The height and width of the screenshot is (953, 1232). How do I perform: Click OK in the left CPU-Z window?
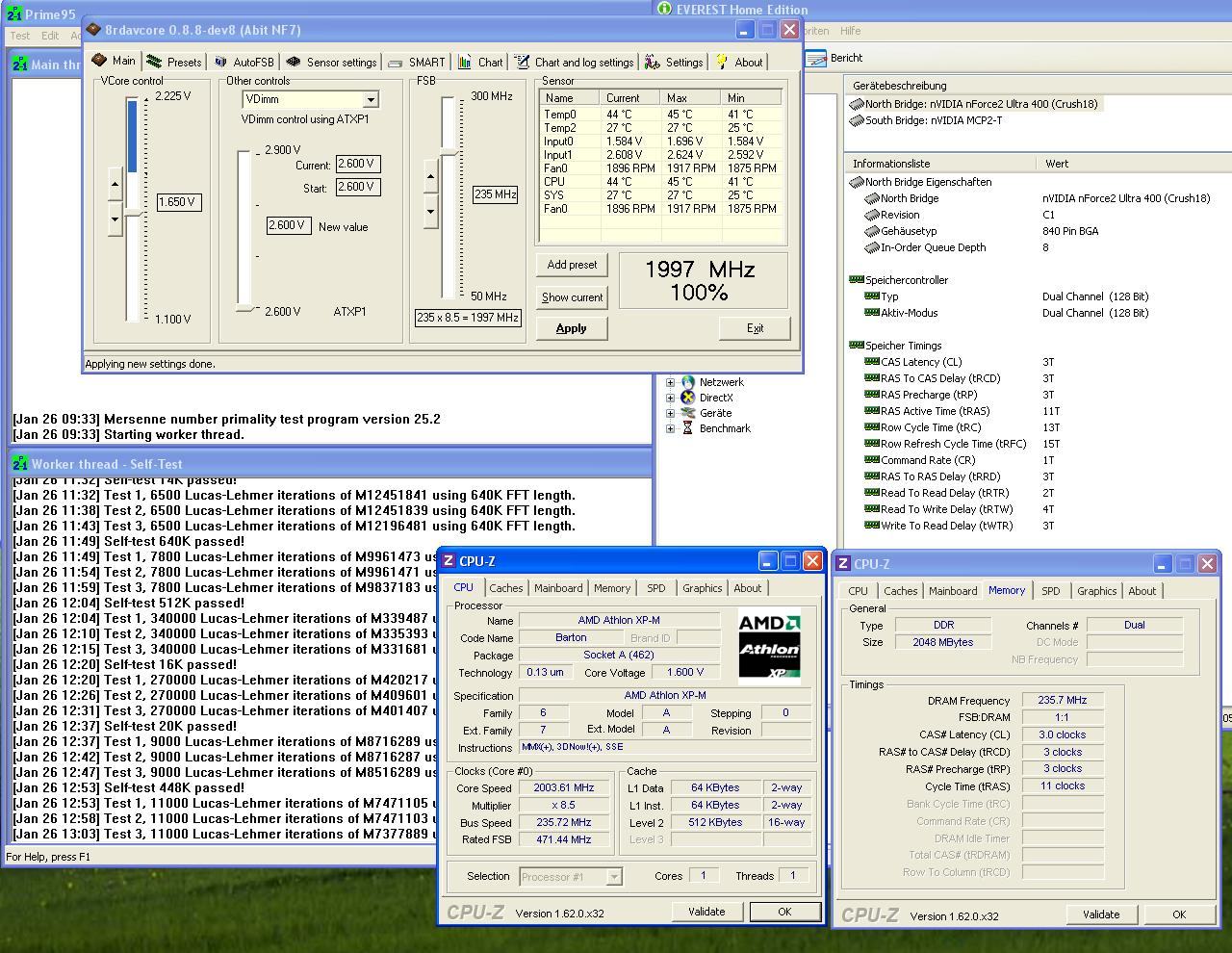[x=784, y=912]
